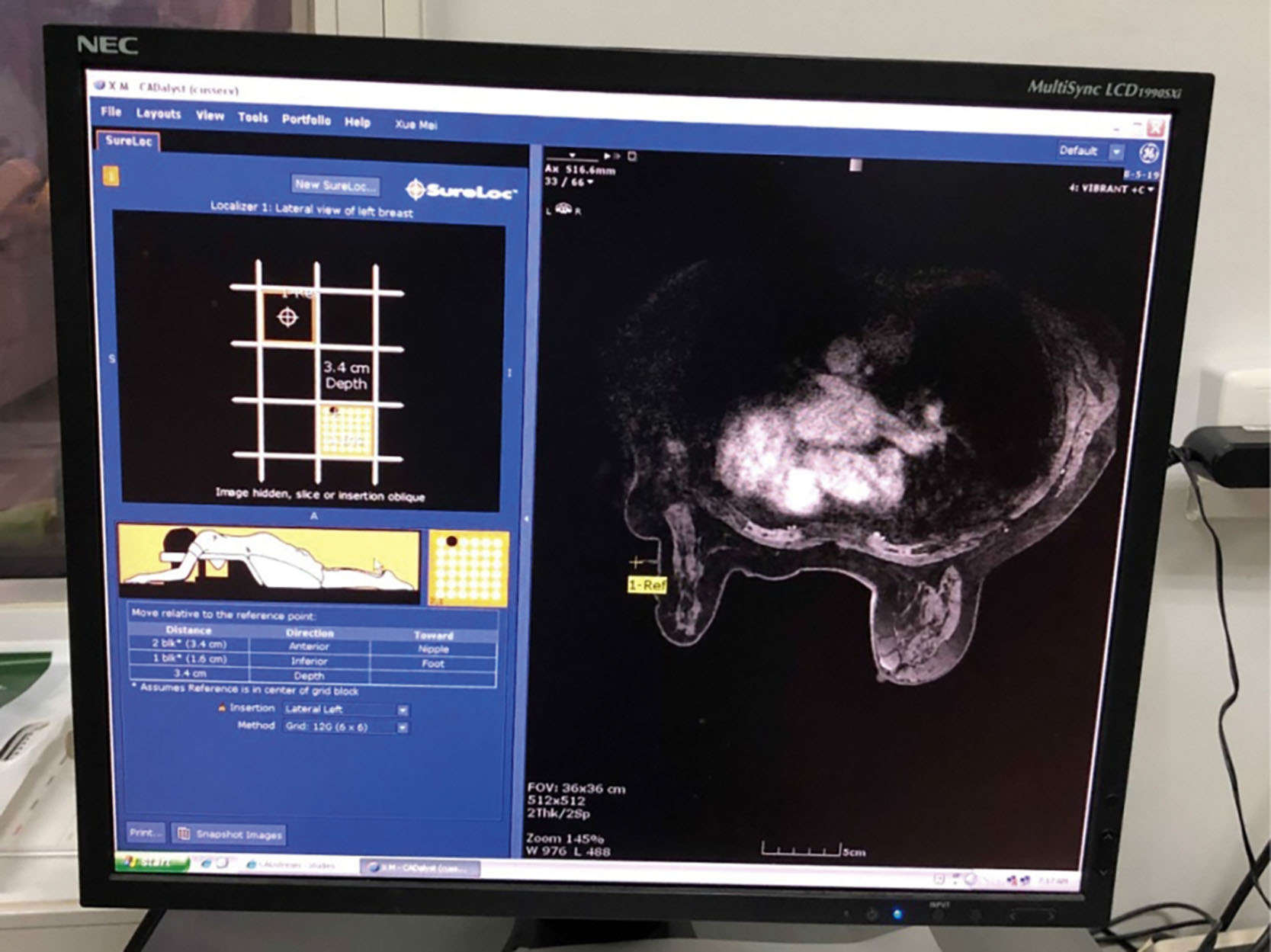Click the yellow needle guide block thumbnail

click(x=468, y=568)
